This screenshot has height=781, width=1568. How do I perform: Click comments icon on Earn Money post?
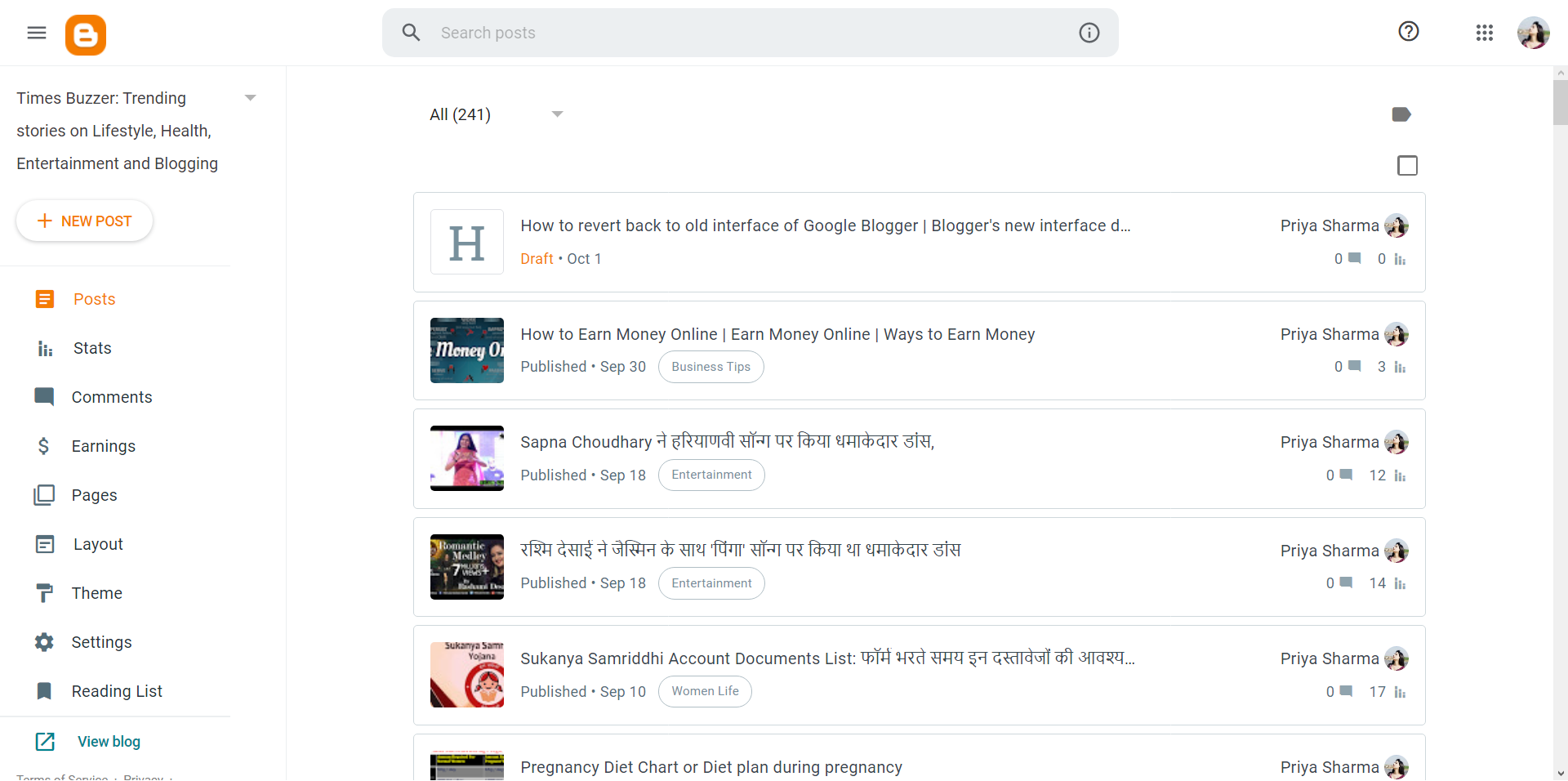tap(1354, 367)
